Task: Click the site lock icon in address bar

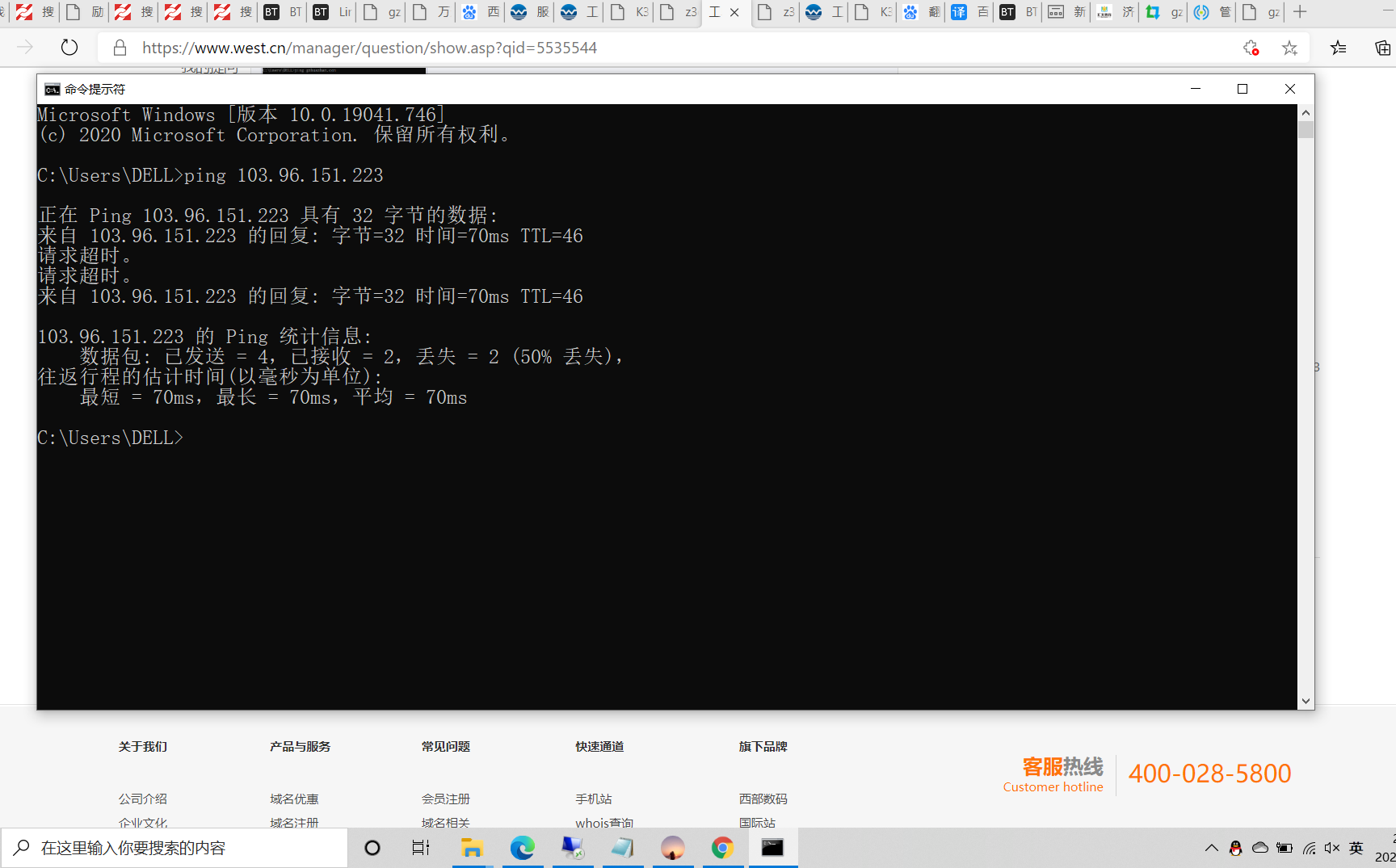Action: click(x=120, y=48)
